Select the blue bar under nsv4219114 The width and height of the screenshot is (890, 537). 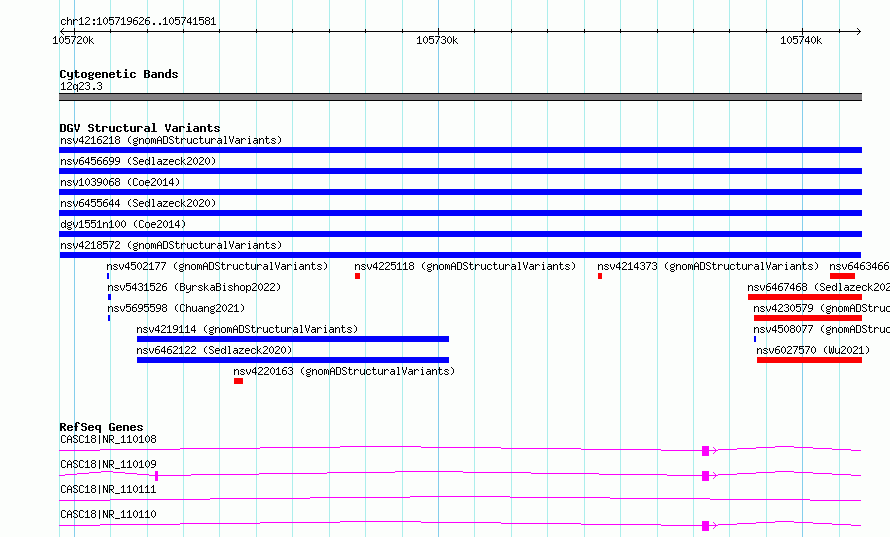coord(293,339)
